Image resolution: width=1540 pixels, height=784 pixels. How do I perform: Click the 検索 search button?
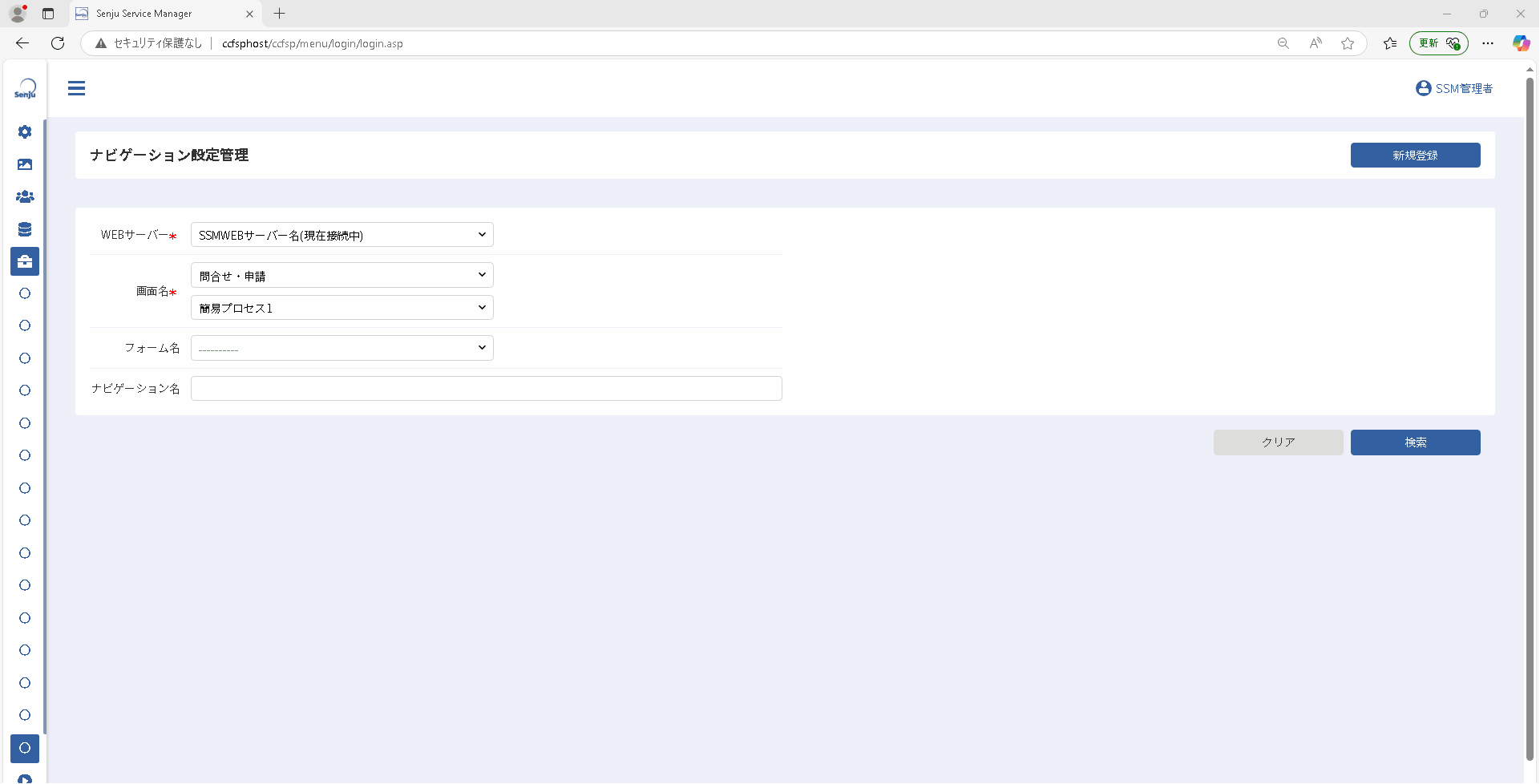click(1415, 443)
